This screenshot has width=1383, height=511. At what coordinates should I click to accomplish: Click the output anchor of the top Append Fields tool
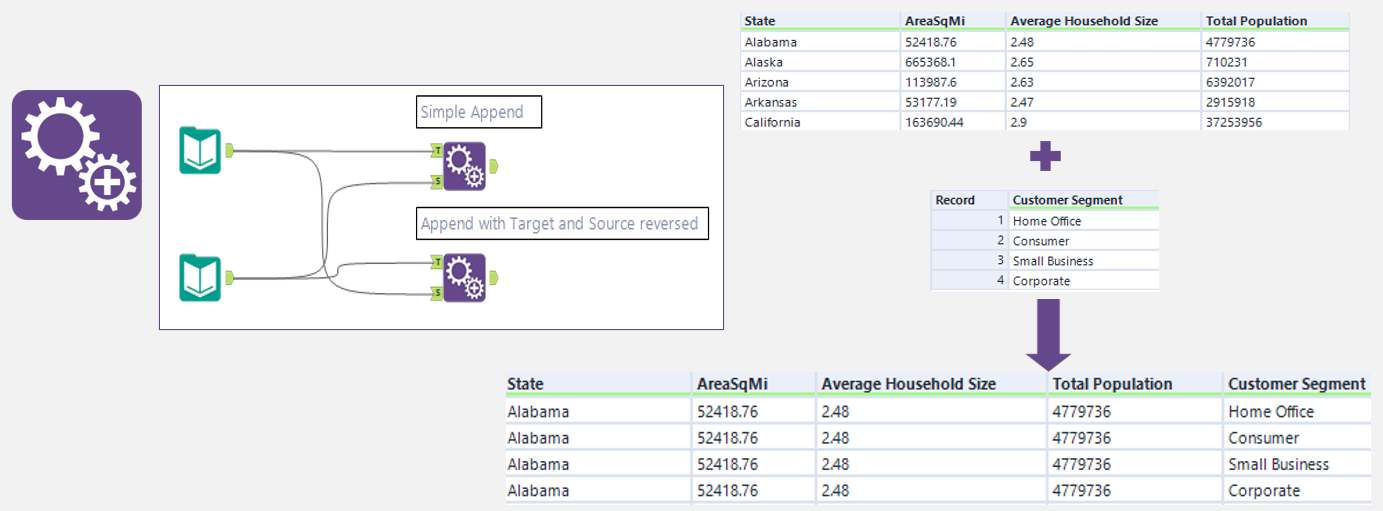496,165
